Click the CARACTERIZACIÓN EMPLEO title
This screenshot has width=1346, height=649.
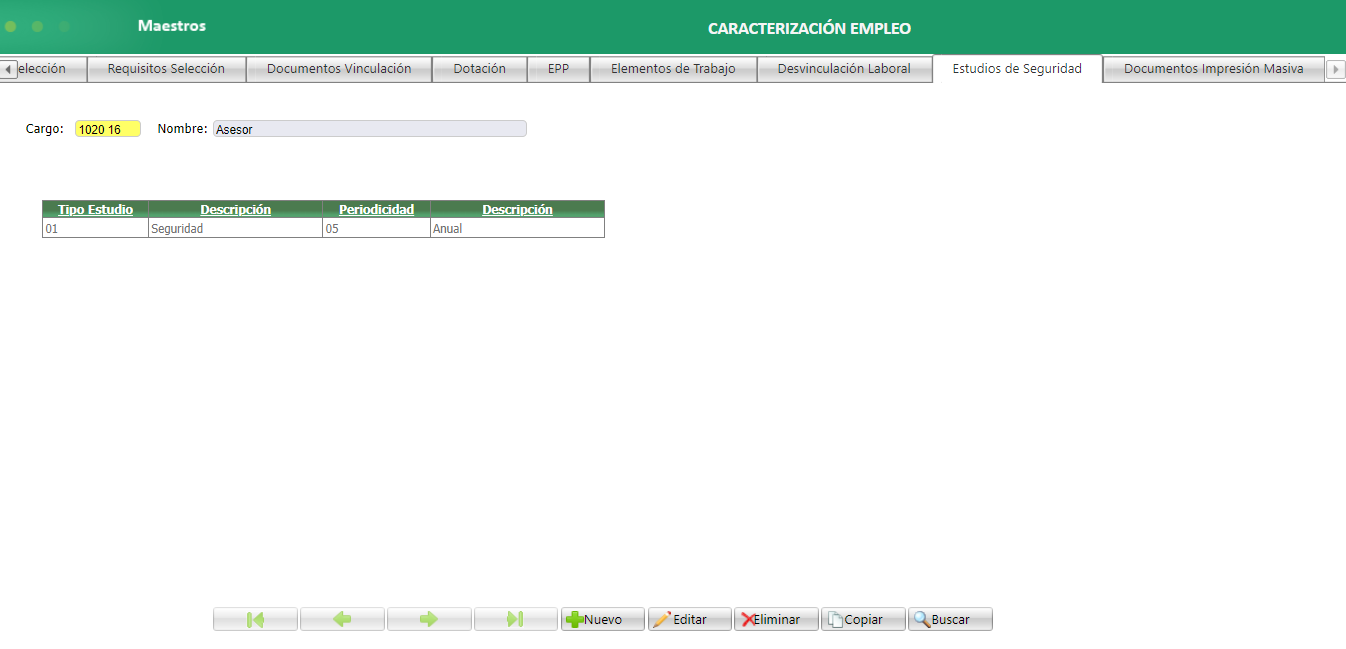pos(809,29)
